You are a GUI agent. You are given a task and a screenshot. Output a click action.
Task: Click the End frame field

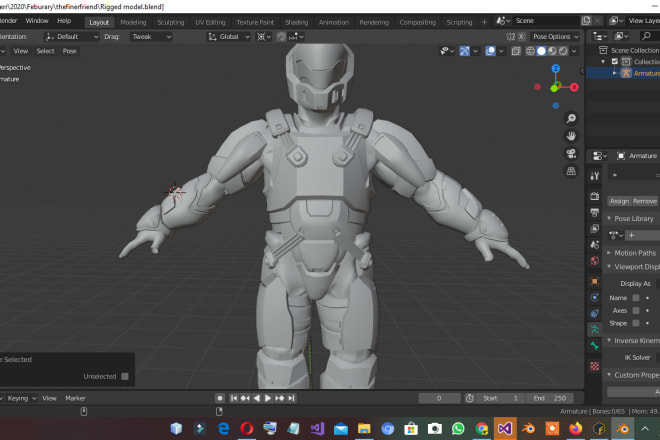551,398
